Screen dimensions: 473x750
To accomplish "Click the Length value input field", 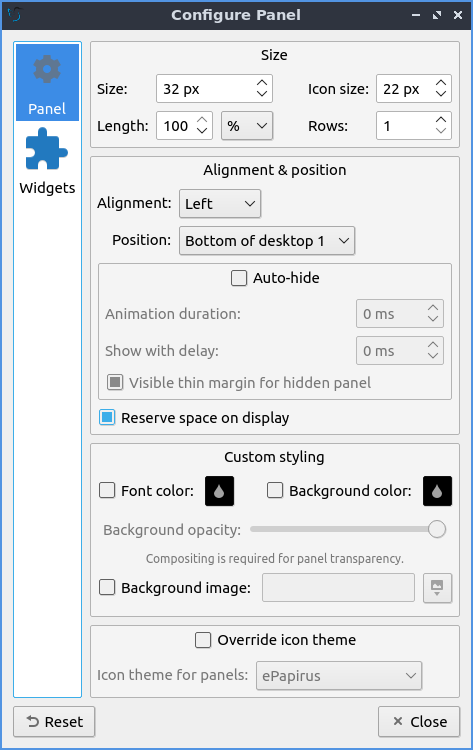I will pos(177,126).
